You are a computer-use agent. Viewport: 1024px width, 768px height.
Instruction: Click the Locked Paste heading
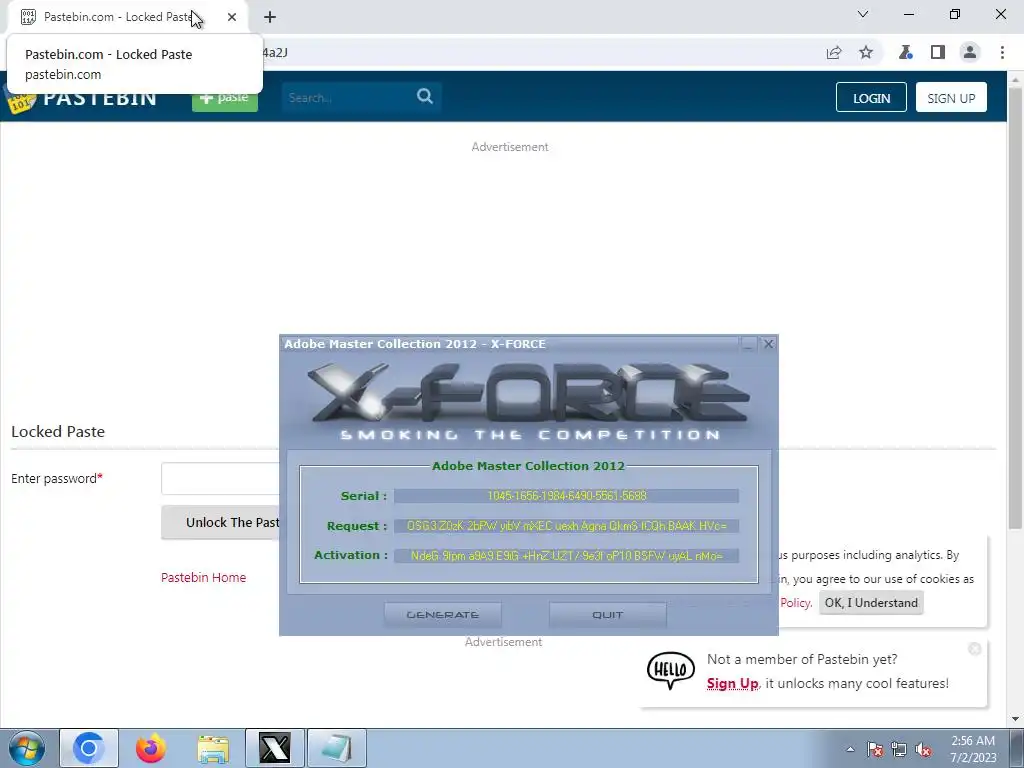click(58, 432)
